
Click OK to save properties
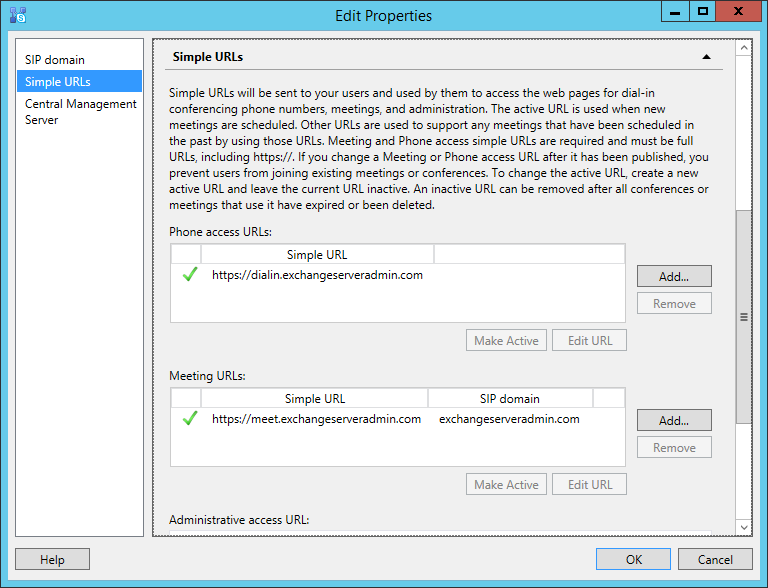click(633, 559)
